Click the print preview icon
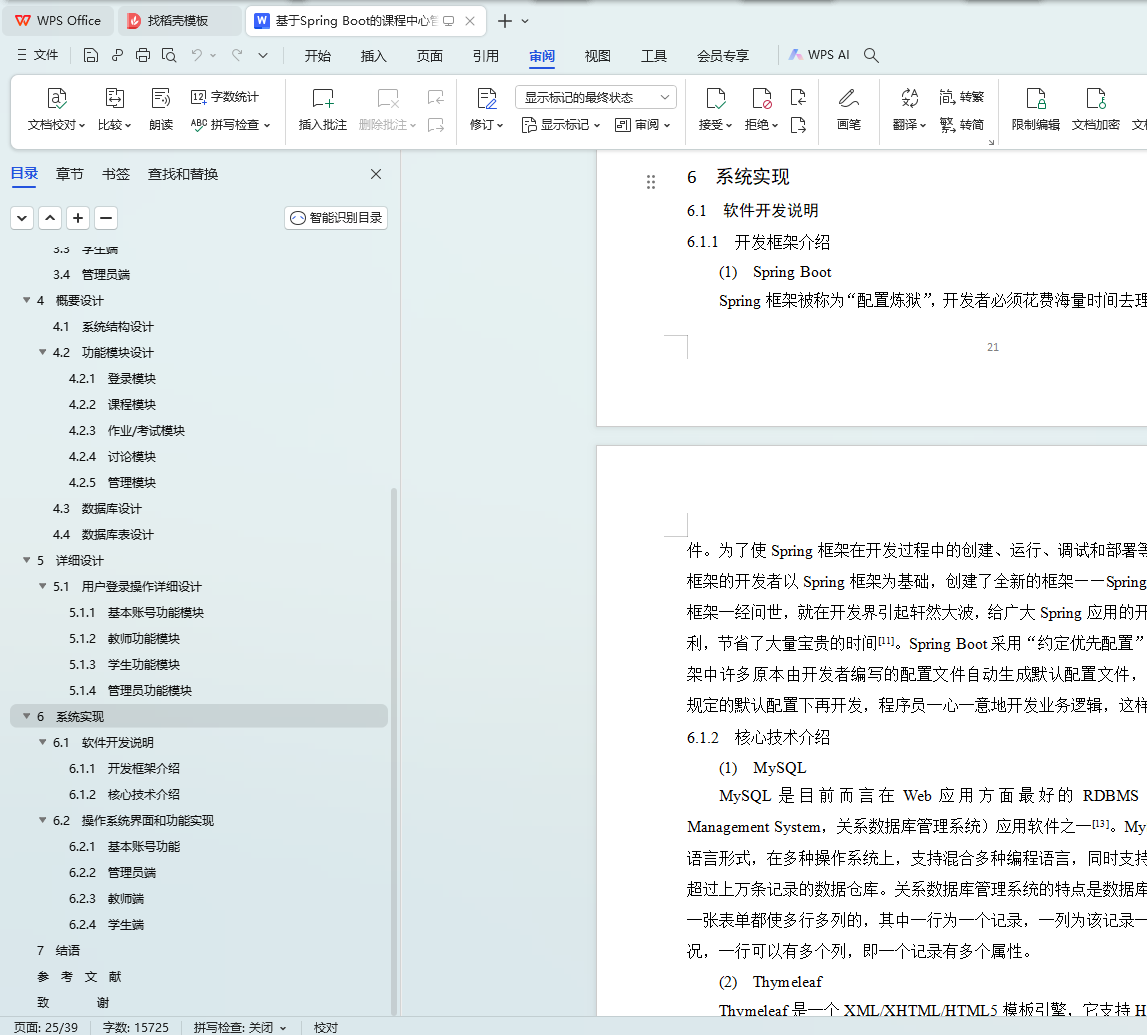The width and height of the screenshot is (1147, 1035). pos(169,56)
